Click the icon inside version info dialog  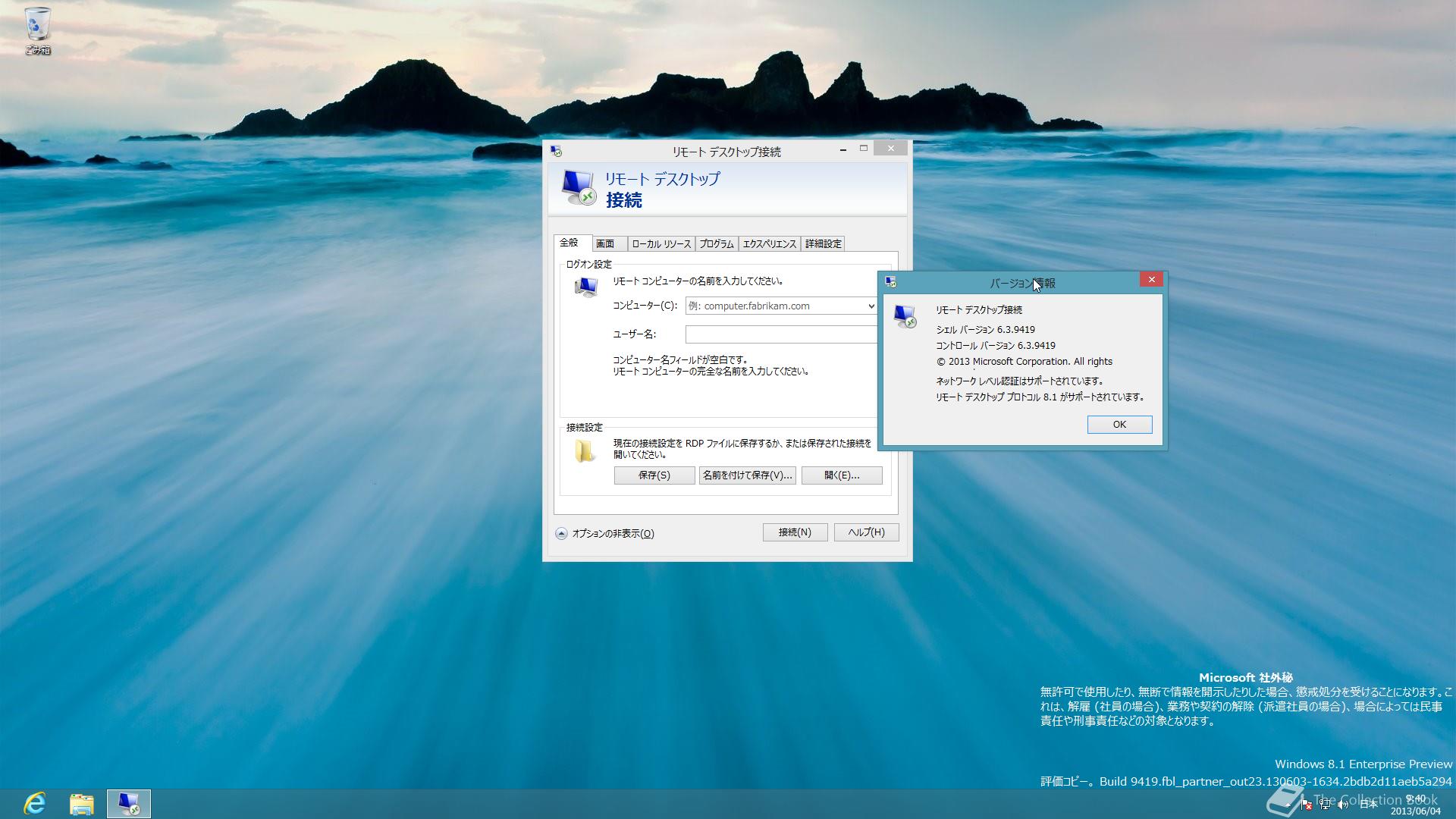[905, 316]
